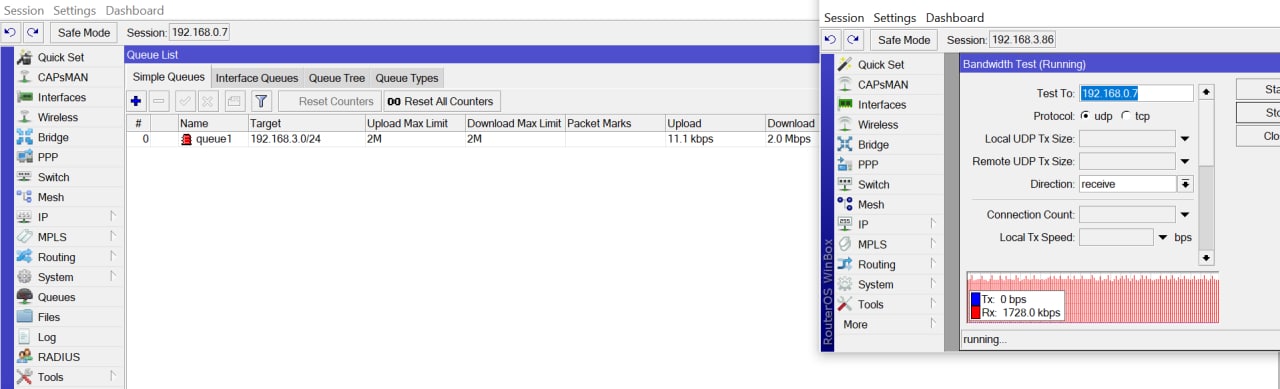Click the Direction receive field
This screenshot has width=1280, height=389.
click(x=1128, y=184)
